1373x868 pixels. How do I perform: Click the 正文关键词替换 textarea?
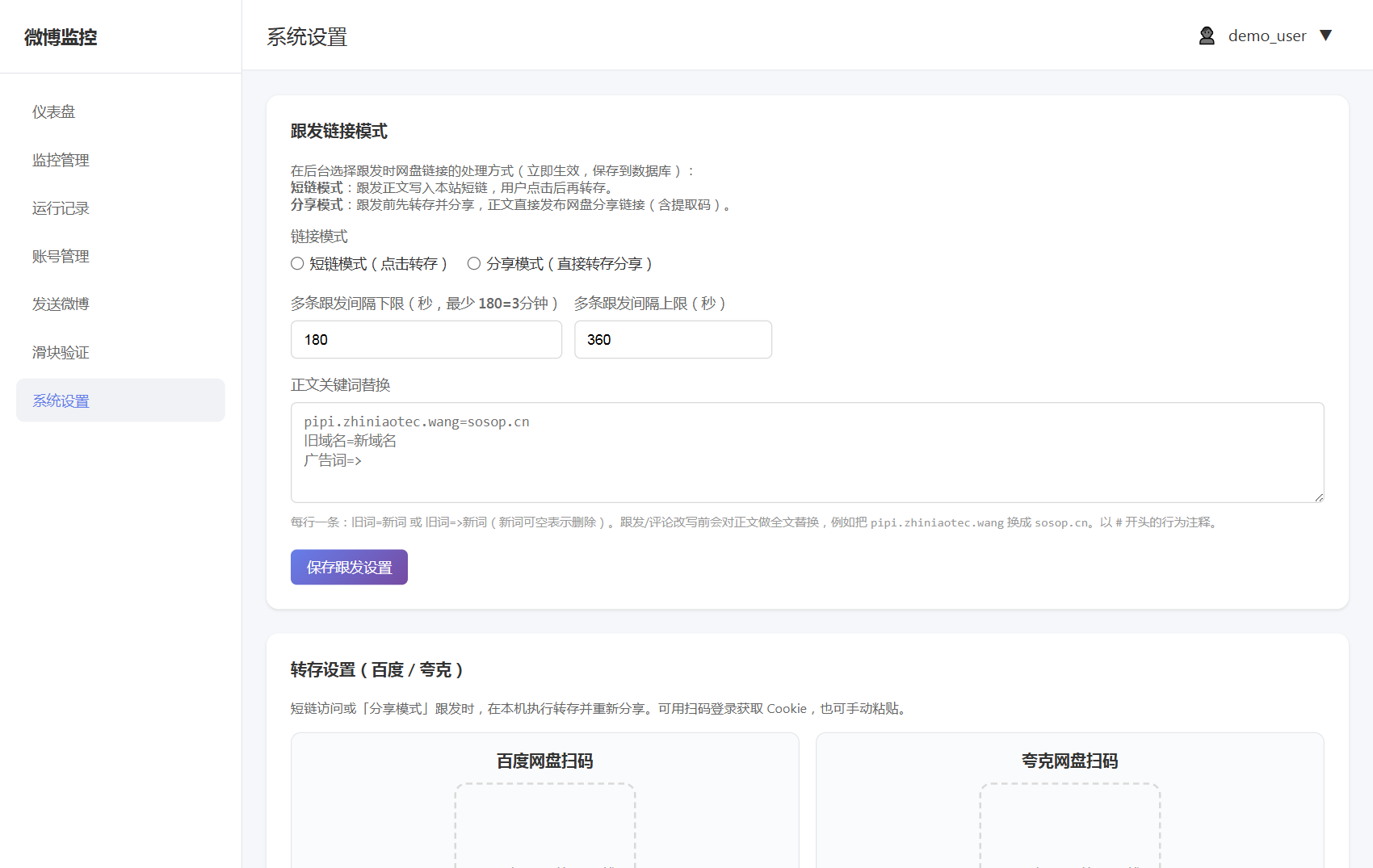click(x=807, y=452)
